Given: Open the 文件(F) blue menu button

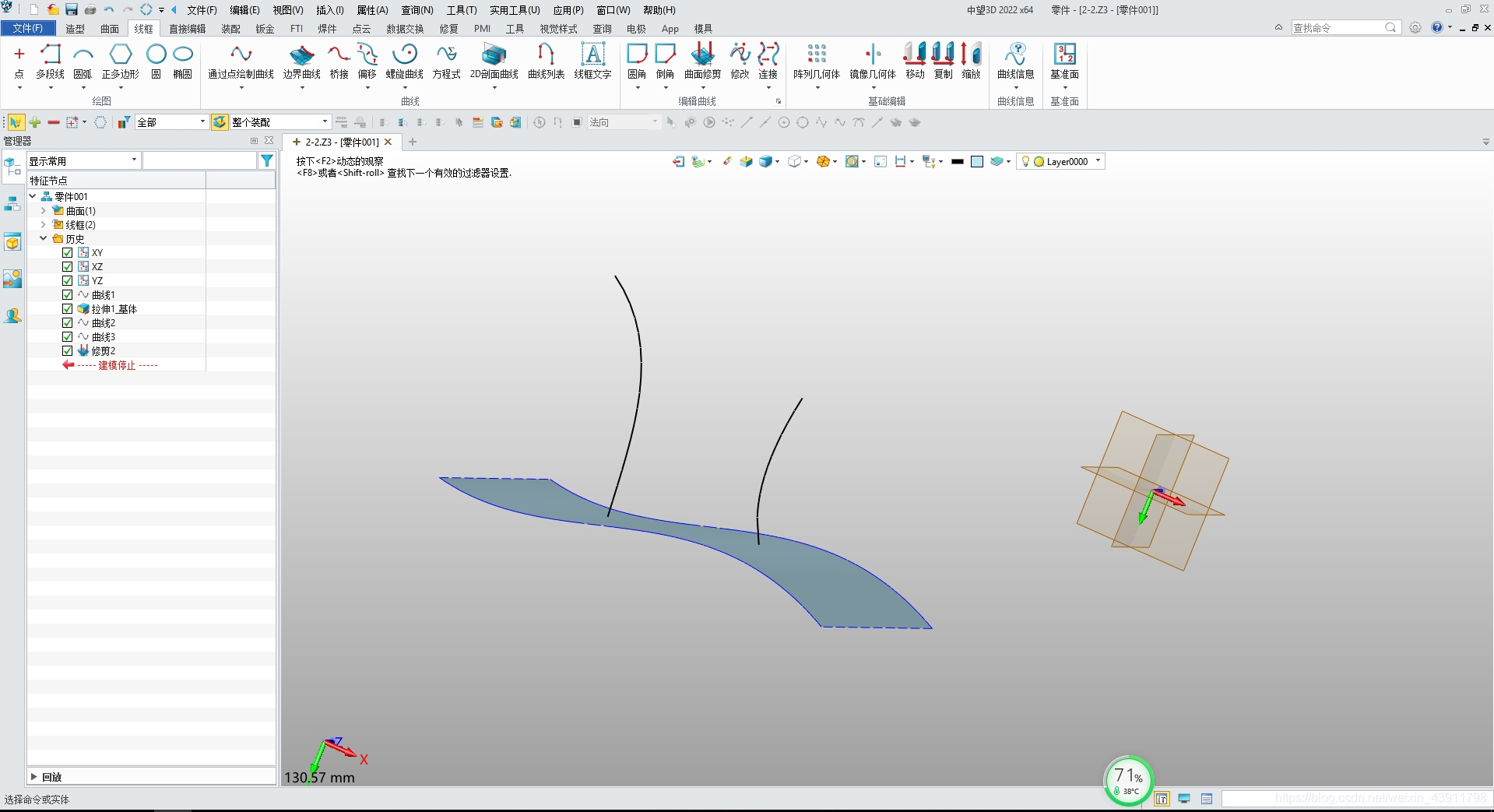Looking at the screenshot, I should [28, 28].
